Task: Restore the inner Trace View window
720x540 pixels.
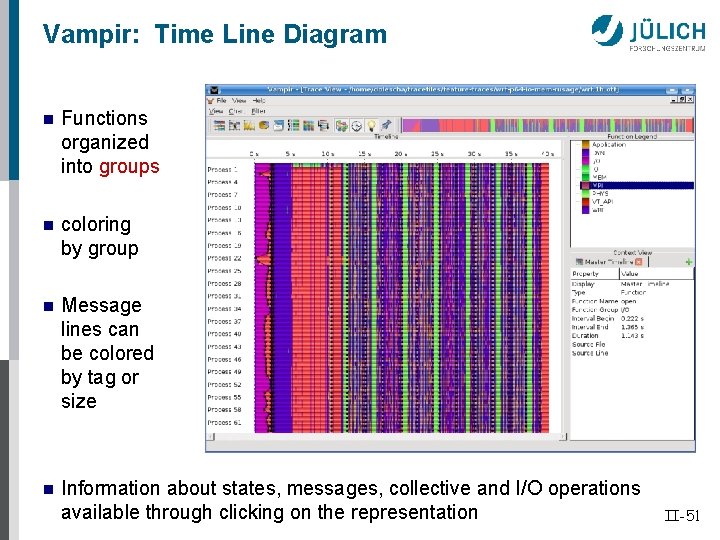Action: click(682, 99)
